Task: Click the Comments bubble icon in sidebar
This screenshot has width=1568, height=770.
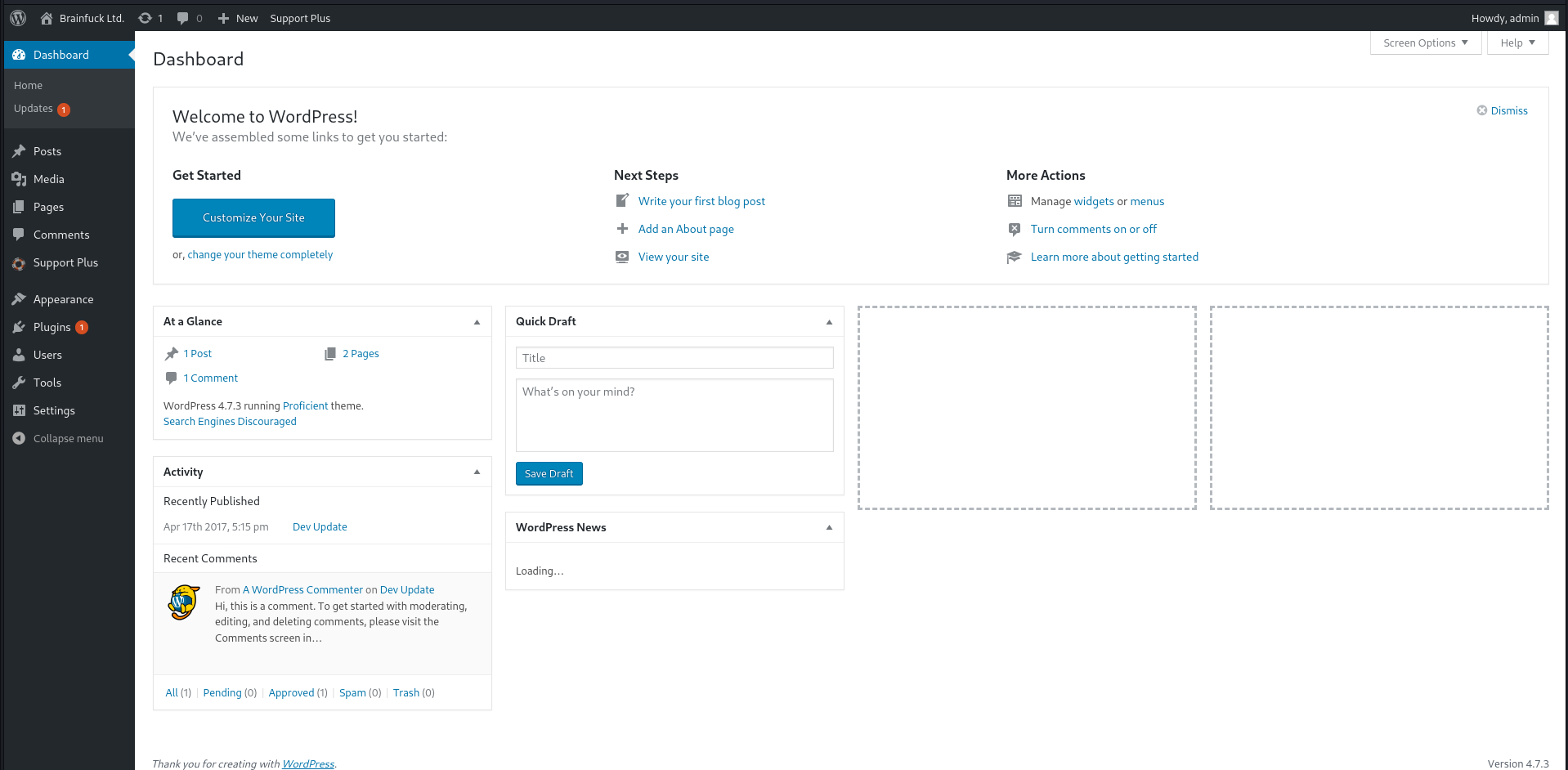Action: [x=19, y=235]
